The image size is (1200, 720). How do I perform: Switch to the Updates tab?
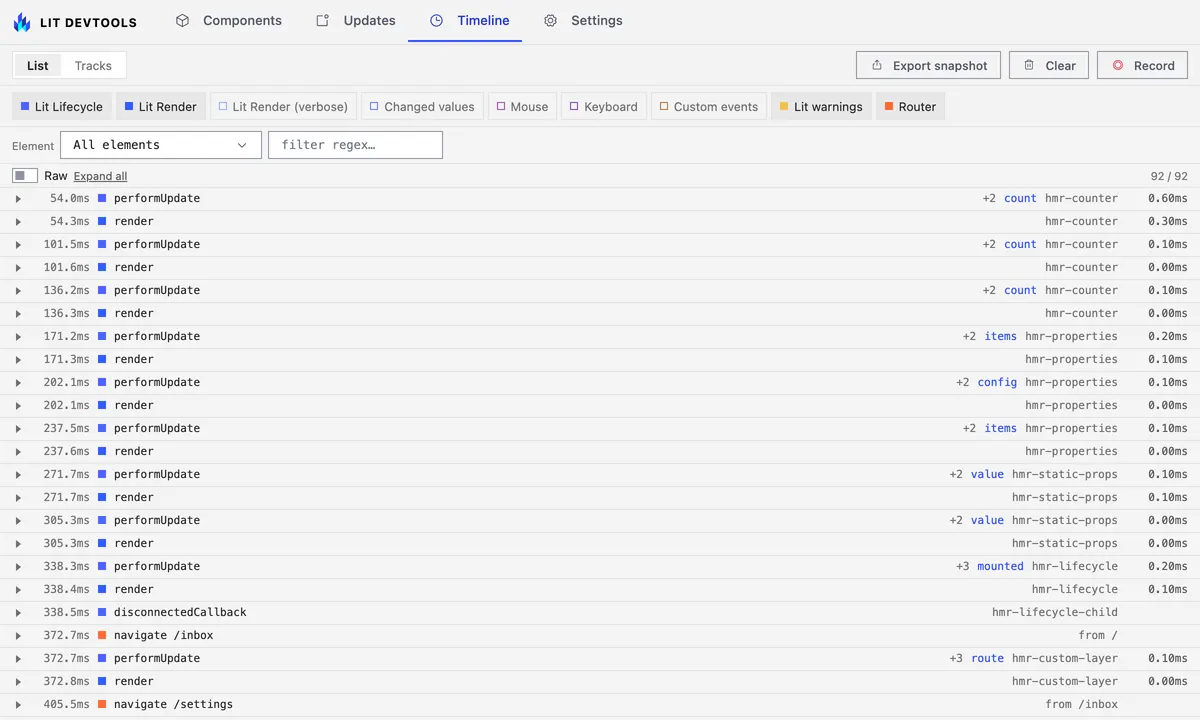(x=355, y=20)
